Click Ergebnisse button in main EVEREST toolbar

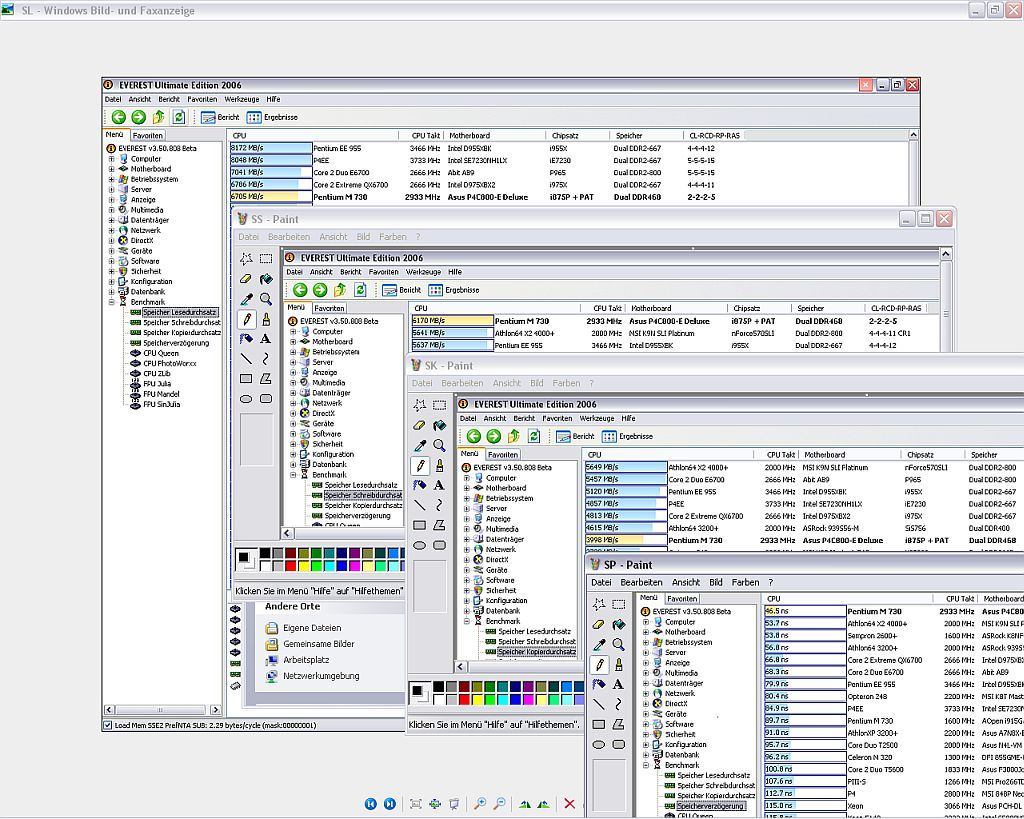tap(272, 117)
